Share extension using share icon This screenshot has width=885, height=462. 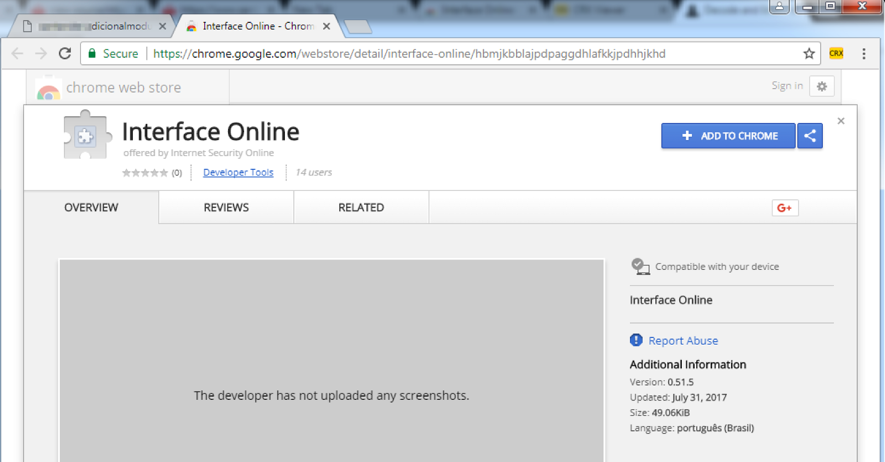tap(810, 136)
